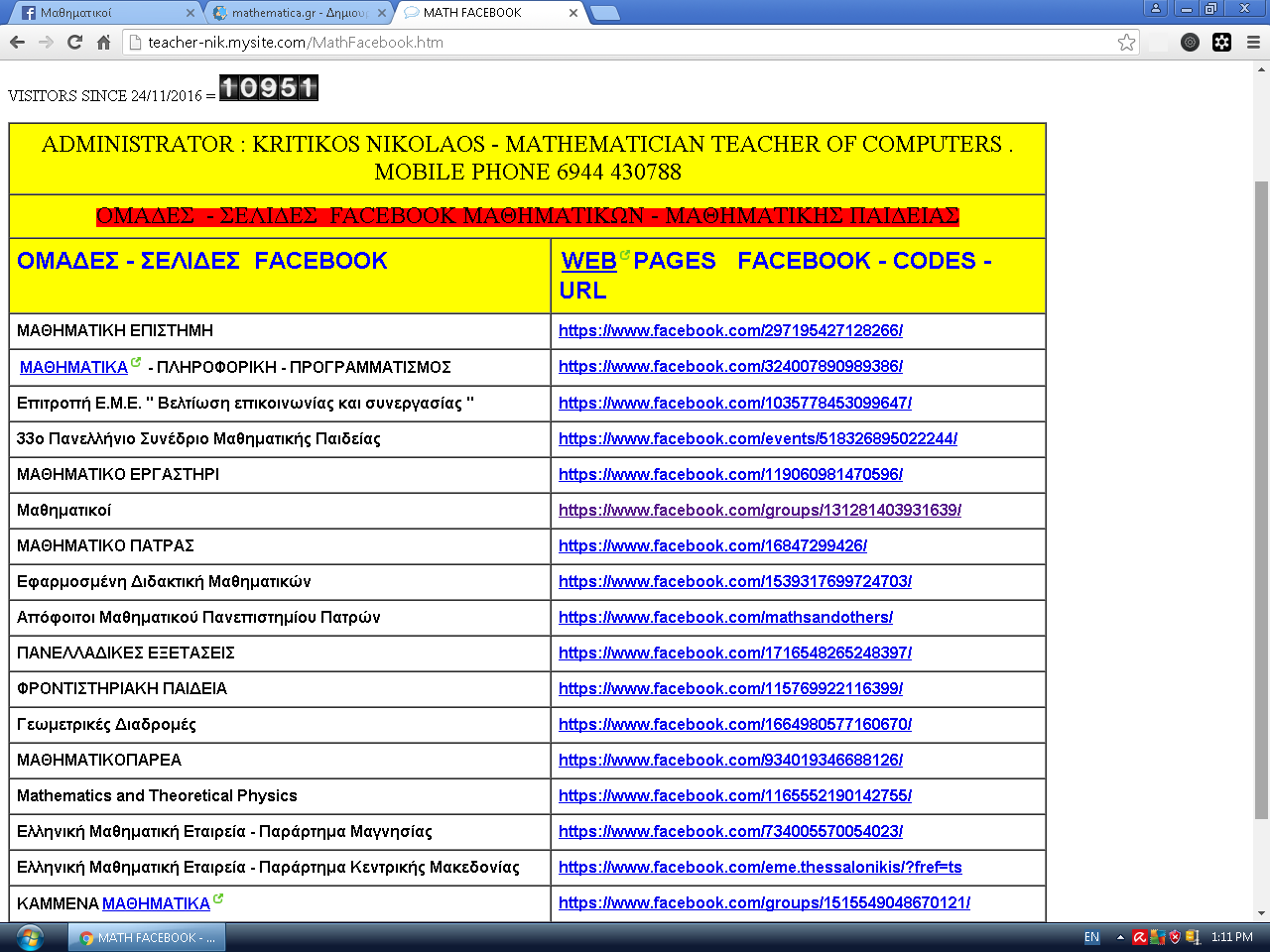Click the ΦΡΟΝΤΙΣΤΗΡΙΑΚΗ ΠΑΙΔΕΙΑ row text

pos(122,688)
